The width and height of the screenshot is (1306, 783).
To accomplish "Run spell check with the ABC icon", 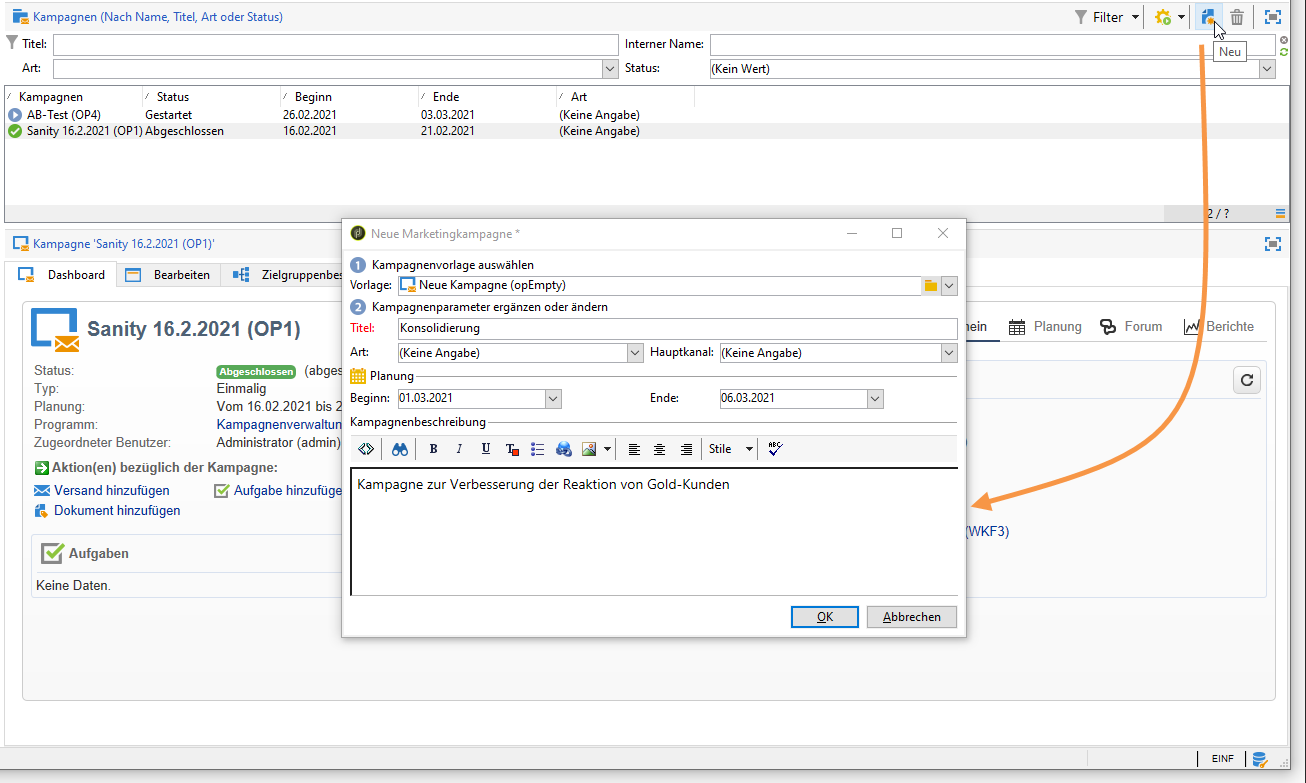I will 775,449.
